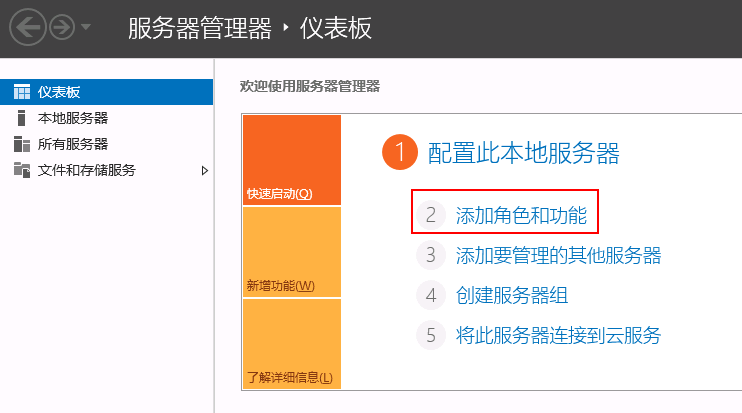Click the step 5 number circle
Image resolution: width=742 pixels, height=413 pixels.
tap(431, 335)
